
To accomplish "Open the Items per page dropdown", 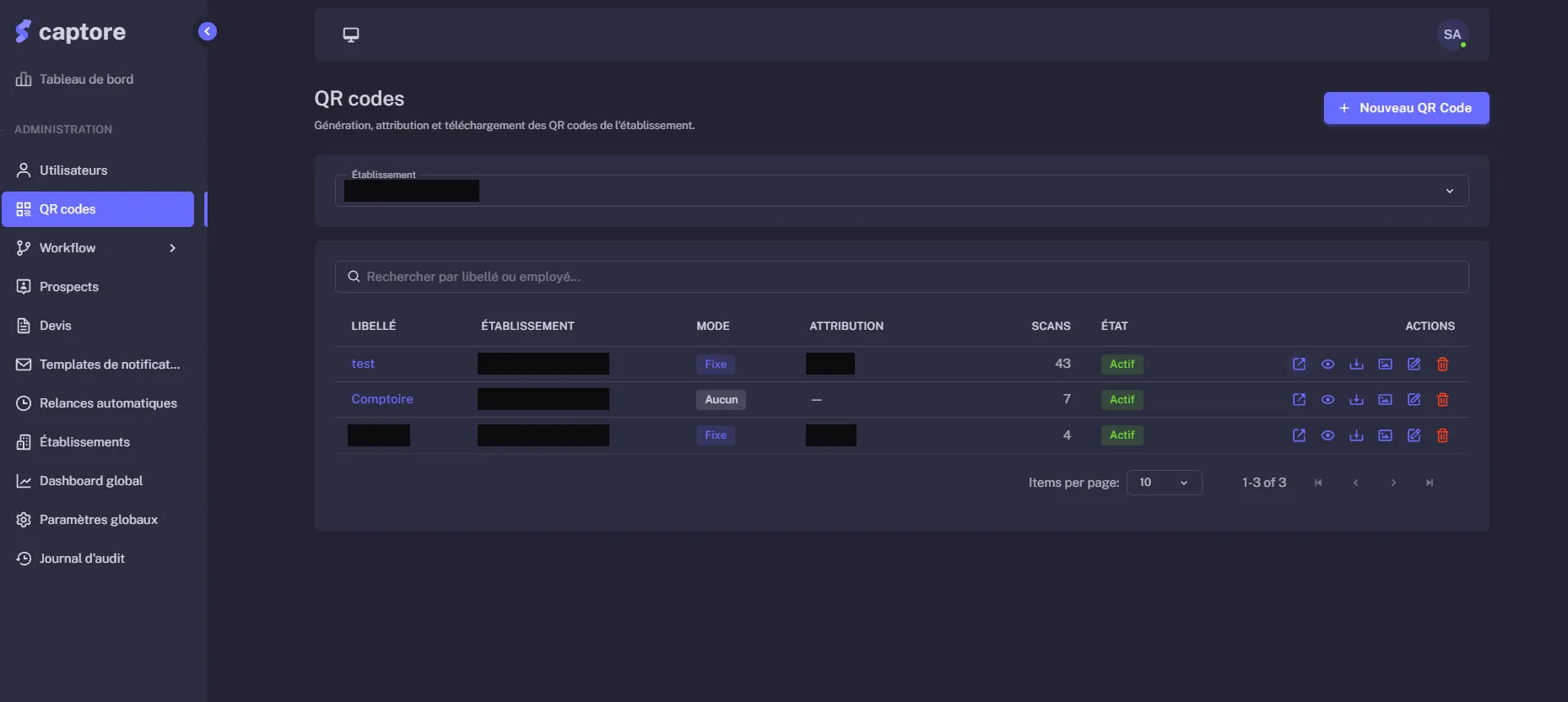I will pos(1164,483).
